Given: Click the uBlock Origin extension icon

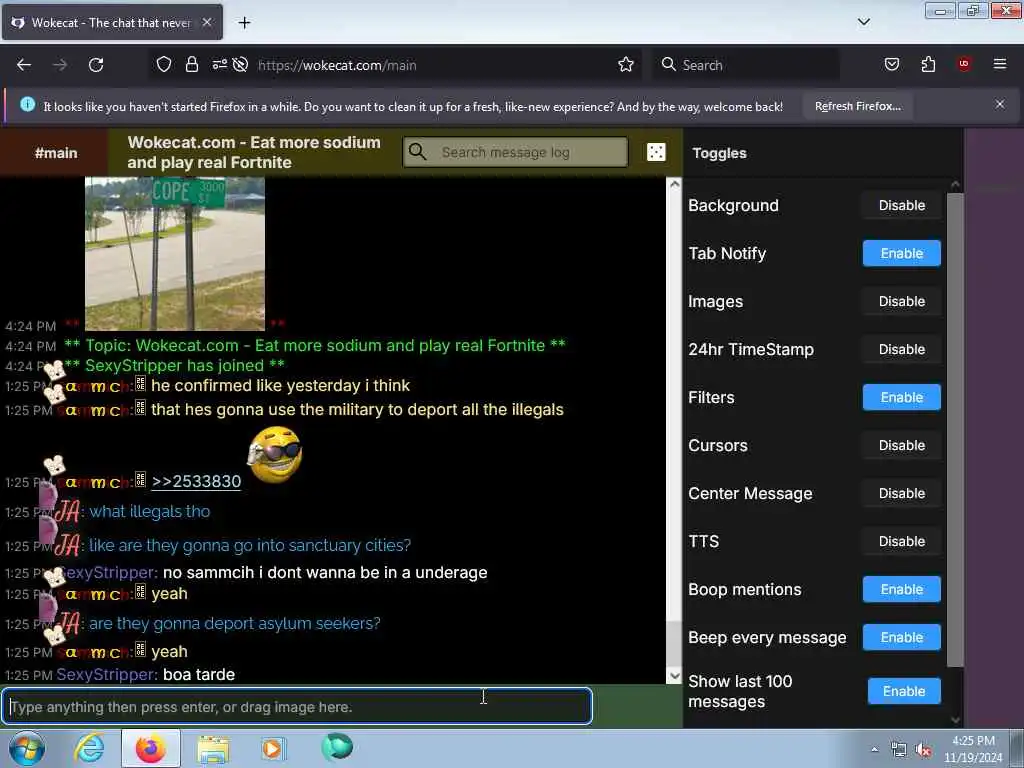Looking at the screenshot, I should tap(964, 64).
